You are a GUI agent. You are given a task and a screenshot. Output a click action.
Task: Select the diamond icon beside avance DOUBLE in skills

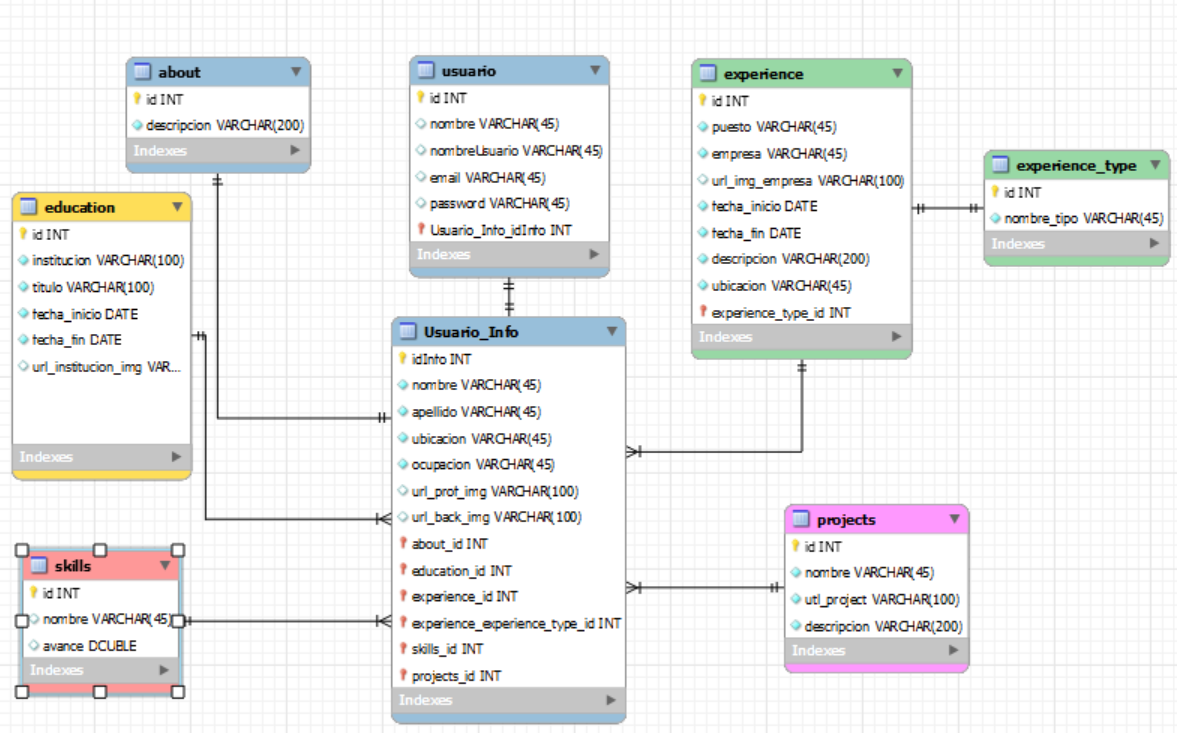click(33, 645)
